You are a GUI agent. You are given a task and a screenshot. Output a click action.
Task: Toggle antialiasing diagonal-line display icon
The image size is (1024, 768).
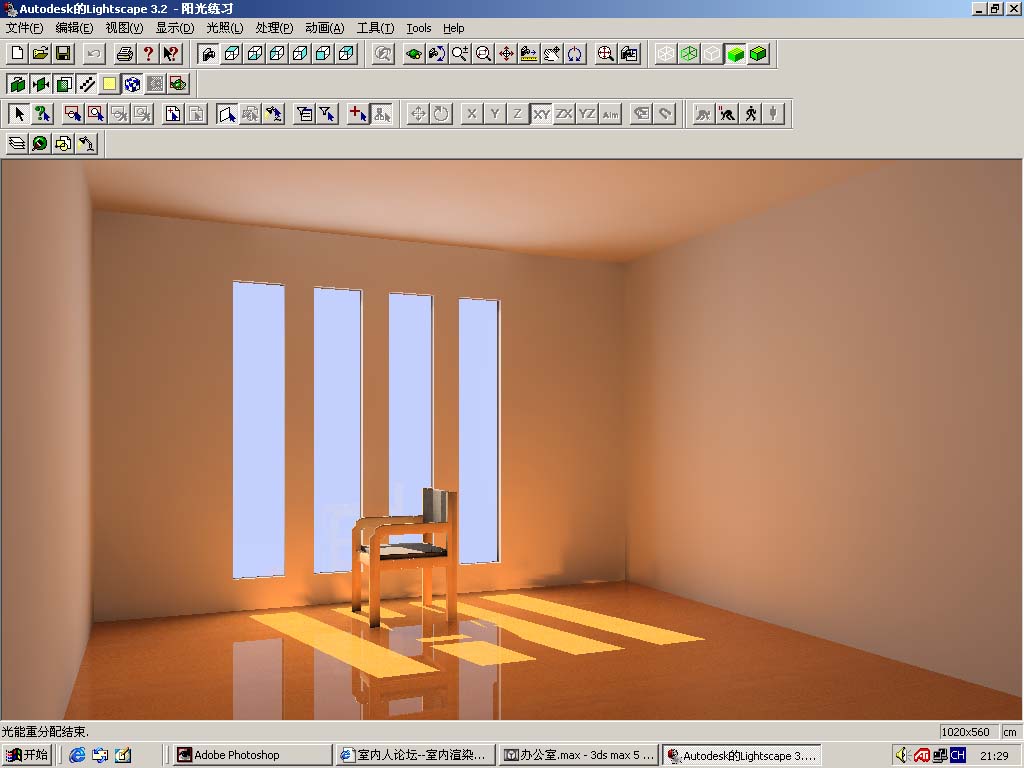click(87, 84)
